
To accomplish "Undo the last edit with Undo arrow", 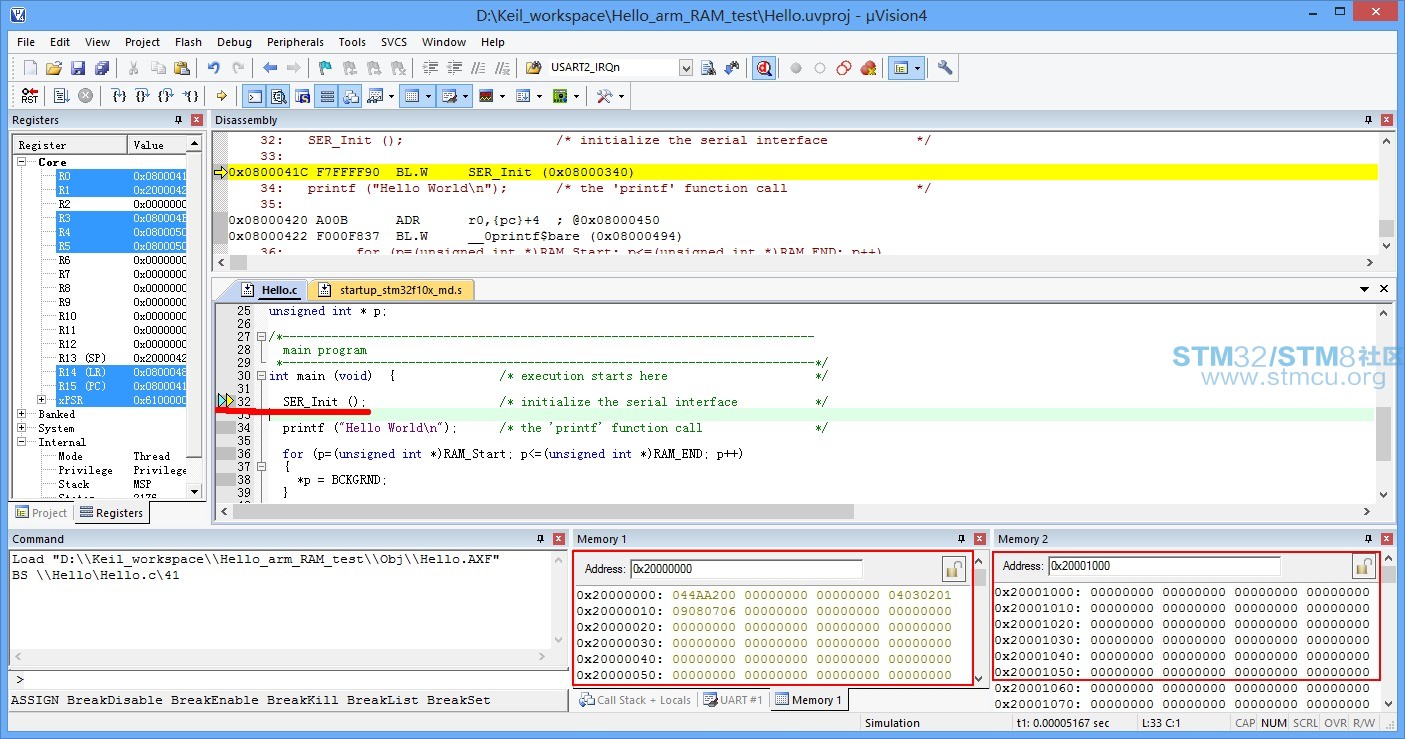I will point(213,68).
